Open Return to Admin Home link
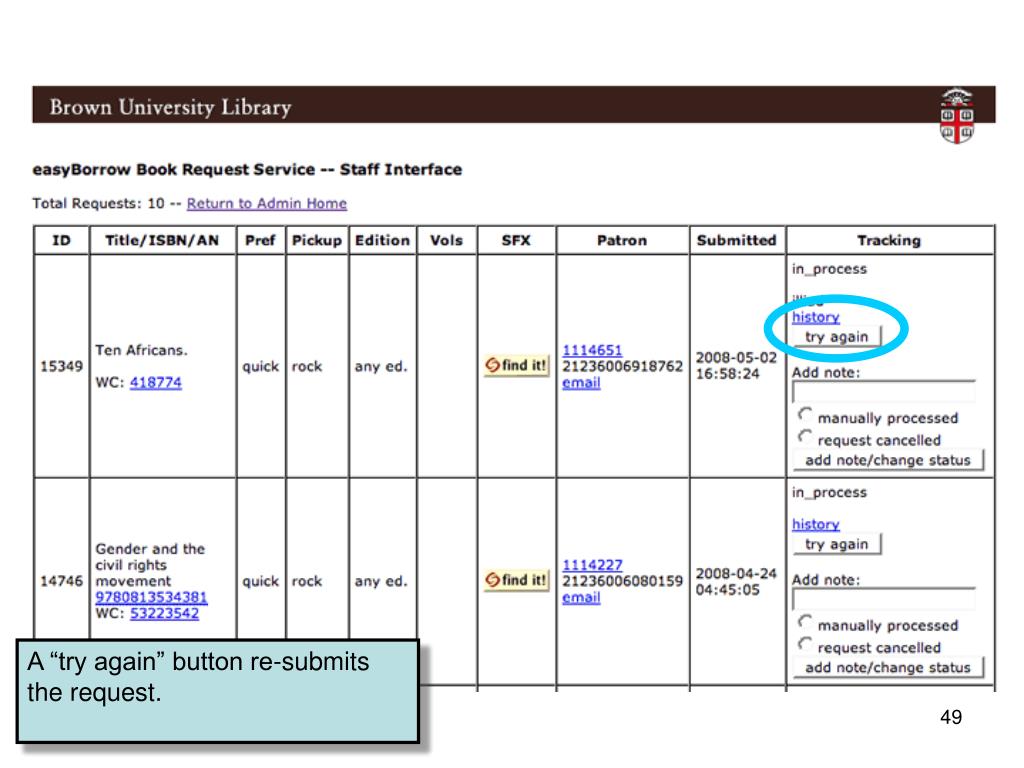The height and width of the screenshot is (768, 1024). (x=266, y=203)
